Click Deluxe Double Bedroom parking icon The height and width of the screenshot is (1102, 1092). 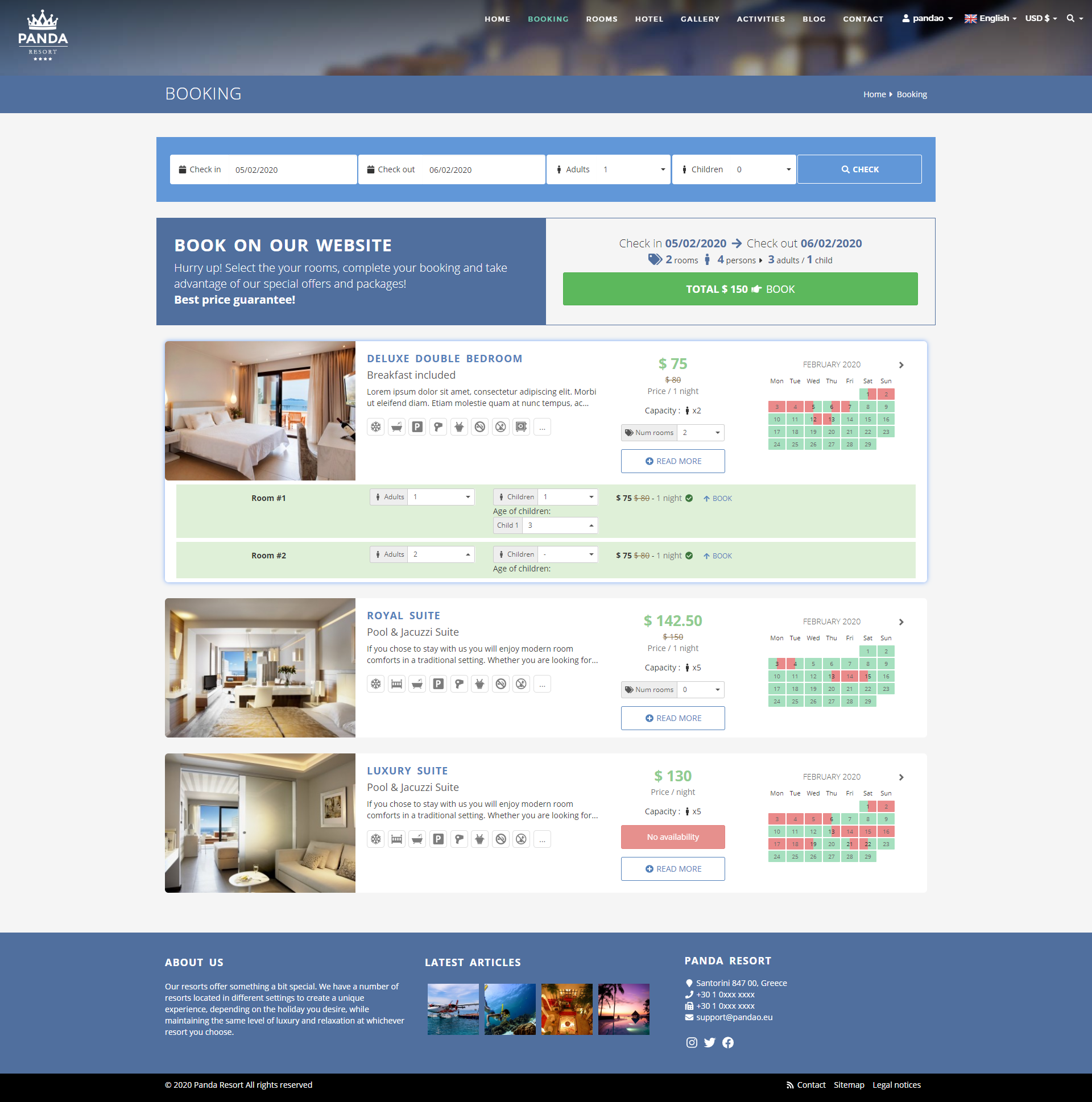(x=417, y=426)
